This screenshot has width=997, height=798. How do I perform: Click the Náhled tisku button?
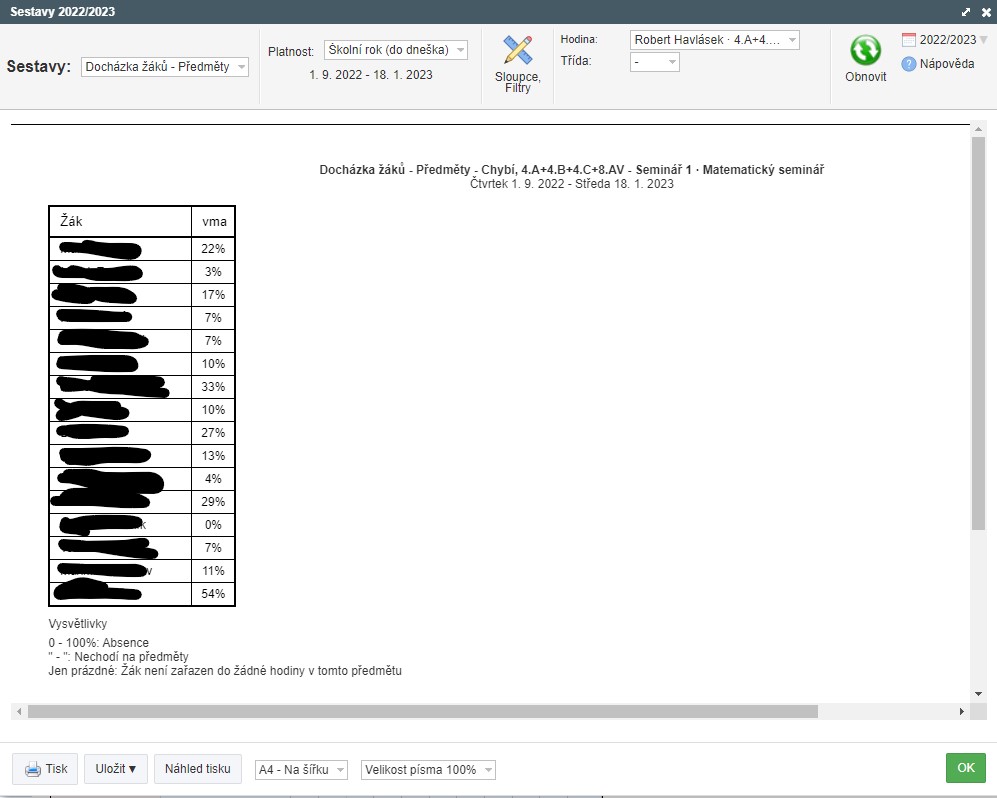pos(198,769)
